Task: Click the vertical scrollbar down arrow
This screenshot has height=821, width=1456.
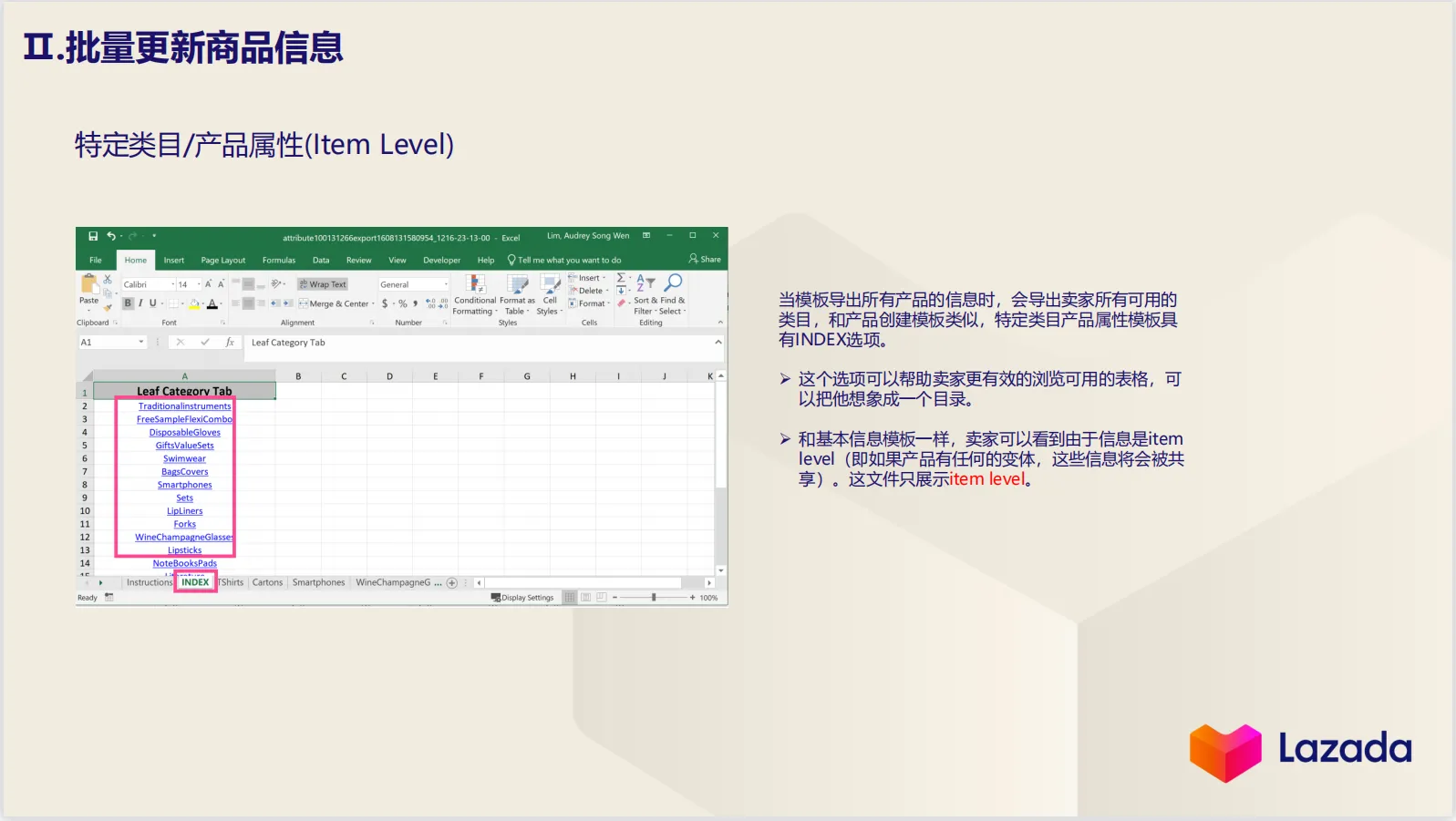Action: [x=721, y=570]
